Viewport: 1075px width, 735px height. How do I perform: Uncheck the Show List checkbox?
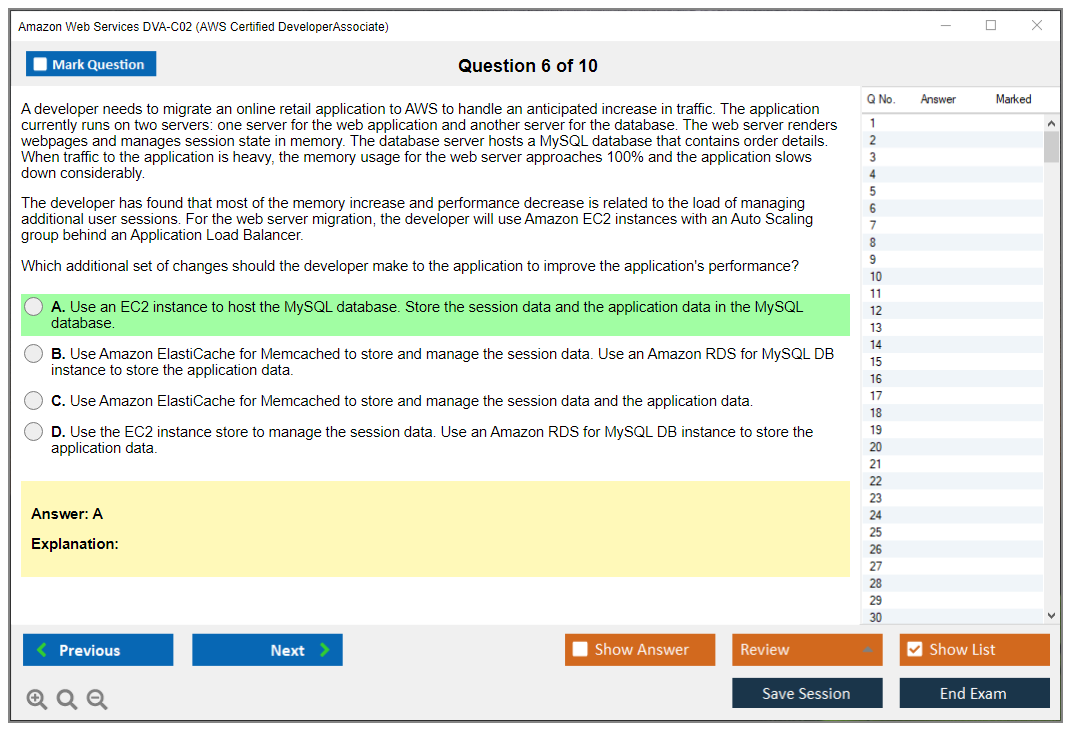point(914,650)
